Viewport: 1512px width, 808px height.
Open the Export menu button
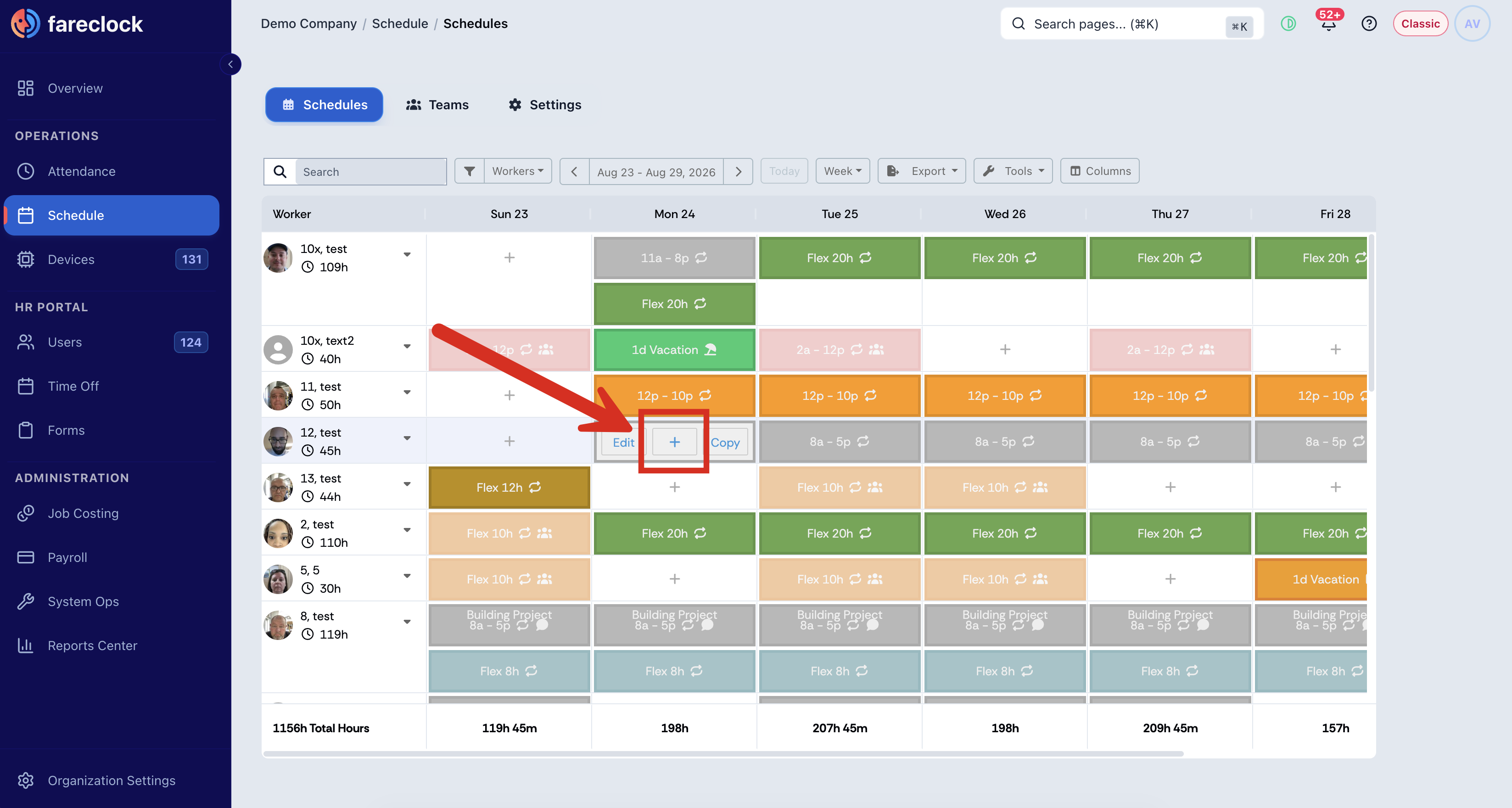pyautogui.click(x=921, y=171)
